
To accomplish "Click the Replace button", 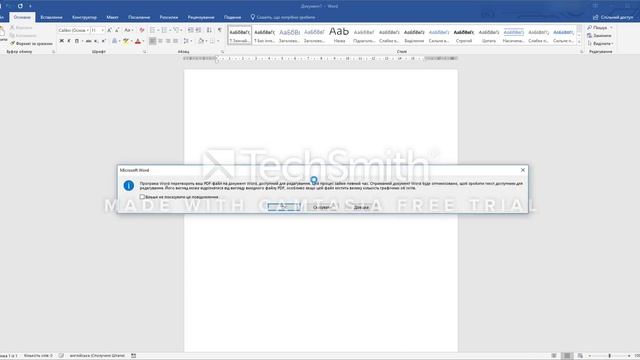I will (x=599, y=36).
